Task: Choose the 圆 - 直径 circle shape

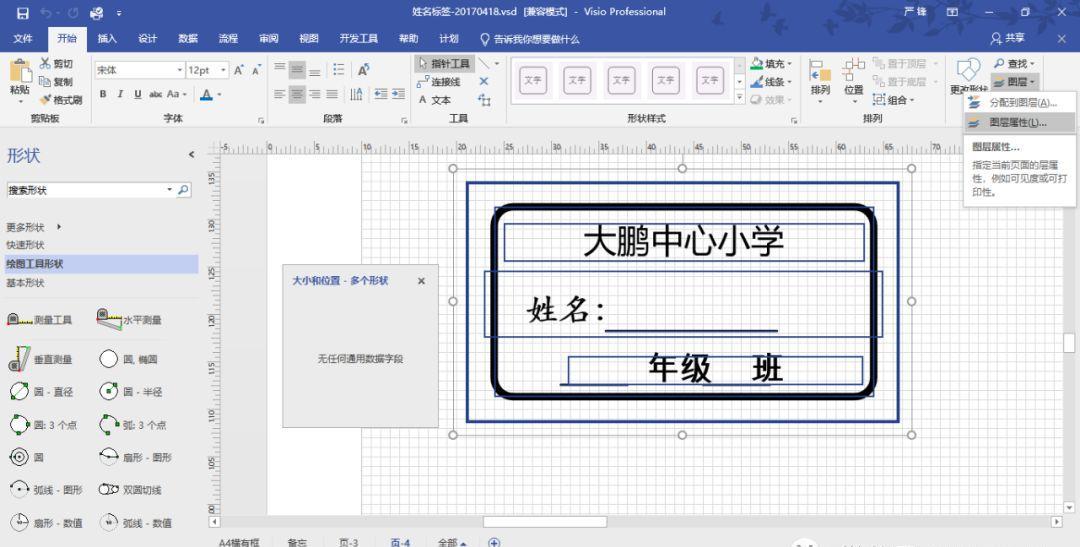Action: (x=40, y=392)
